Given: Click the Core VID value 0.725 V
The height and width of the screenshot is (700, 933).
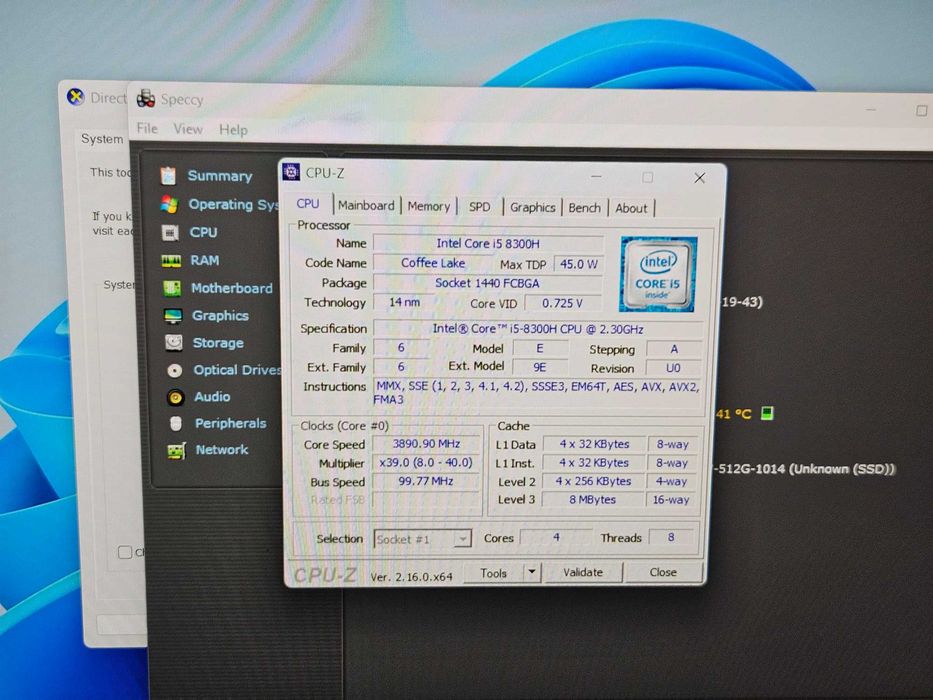Looking at the screenshot, I should [562, 303].
